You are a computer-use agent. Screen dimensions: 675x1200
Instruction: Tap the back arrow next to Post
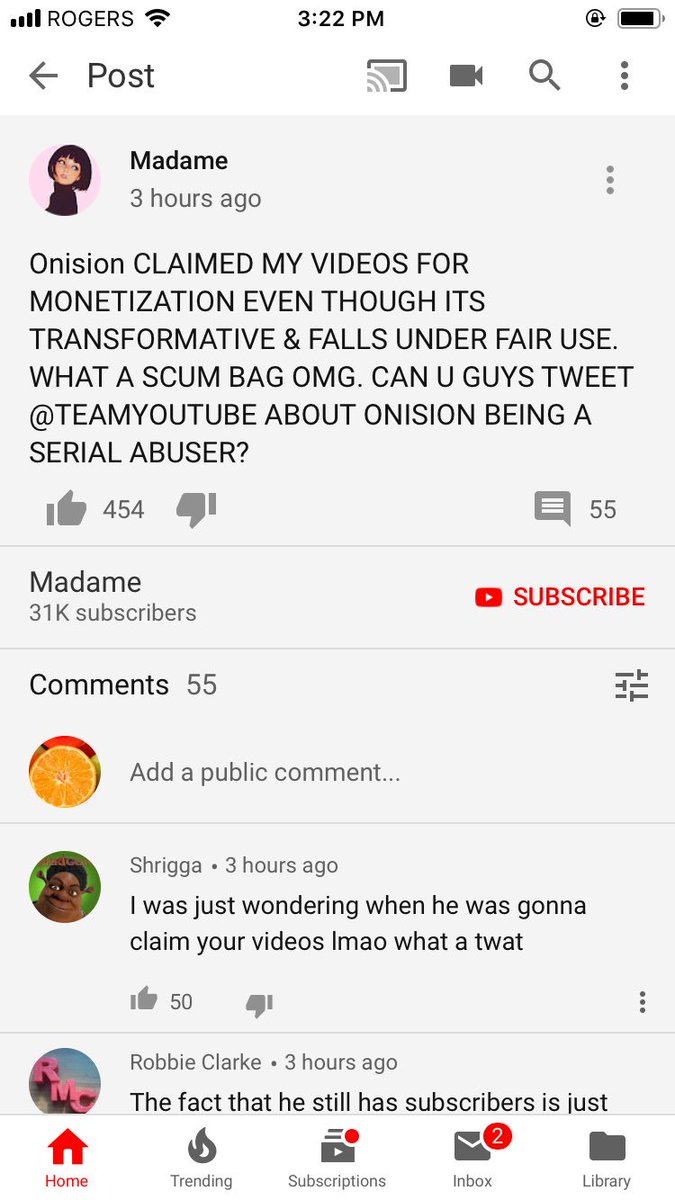(44, 76)
